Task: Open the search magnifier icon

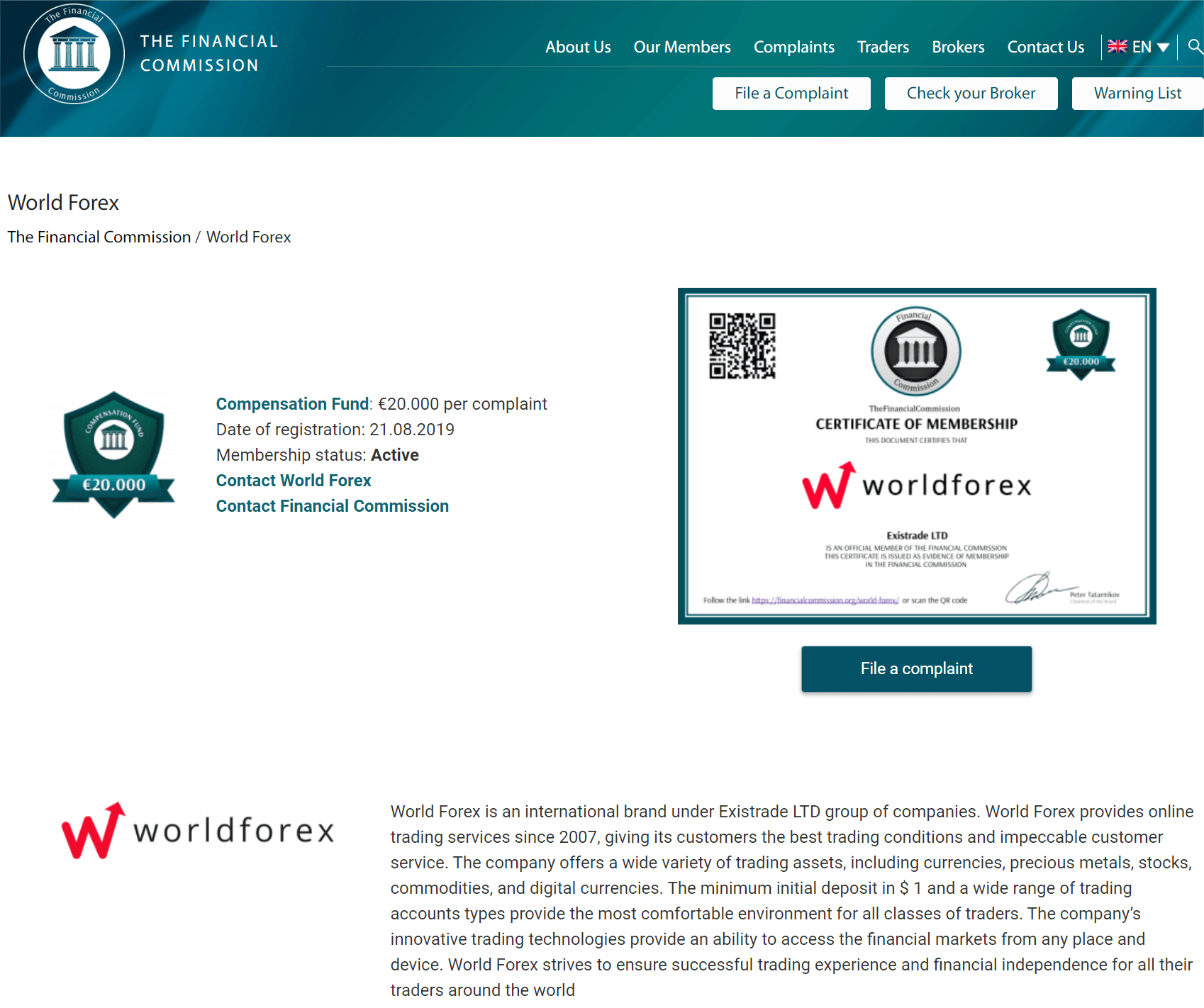Action: [x=1195, y=47]
